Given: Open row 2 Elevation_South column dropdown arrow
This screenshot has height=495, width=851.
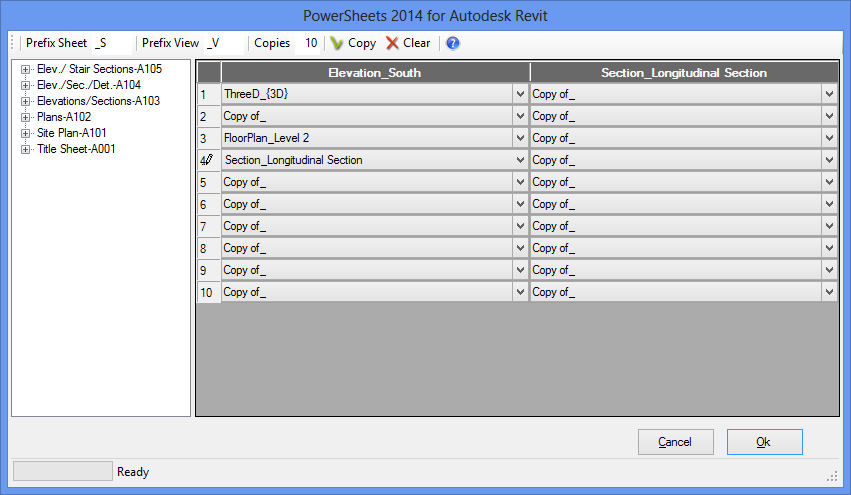Looking at the screenshot, I should [x=520, y=116].
